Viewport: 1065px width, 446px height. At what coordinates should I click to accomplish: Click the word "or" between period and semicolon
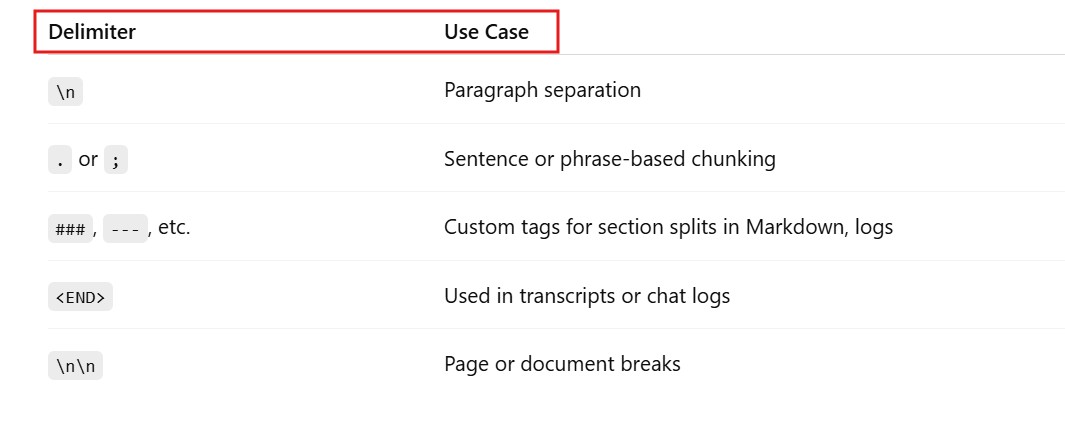tap(88, 159)
